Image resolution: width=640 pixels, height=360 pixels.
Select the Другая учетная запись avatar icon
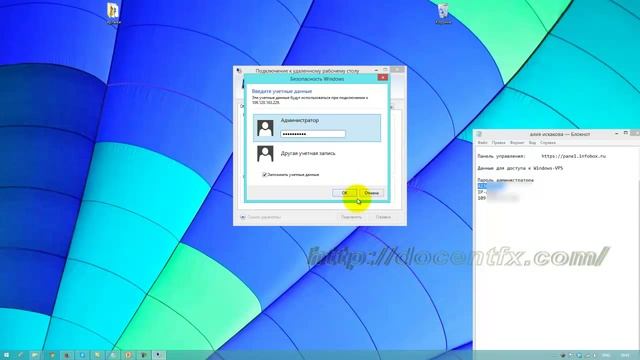pos(265,153)
